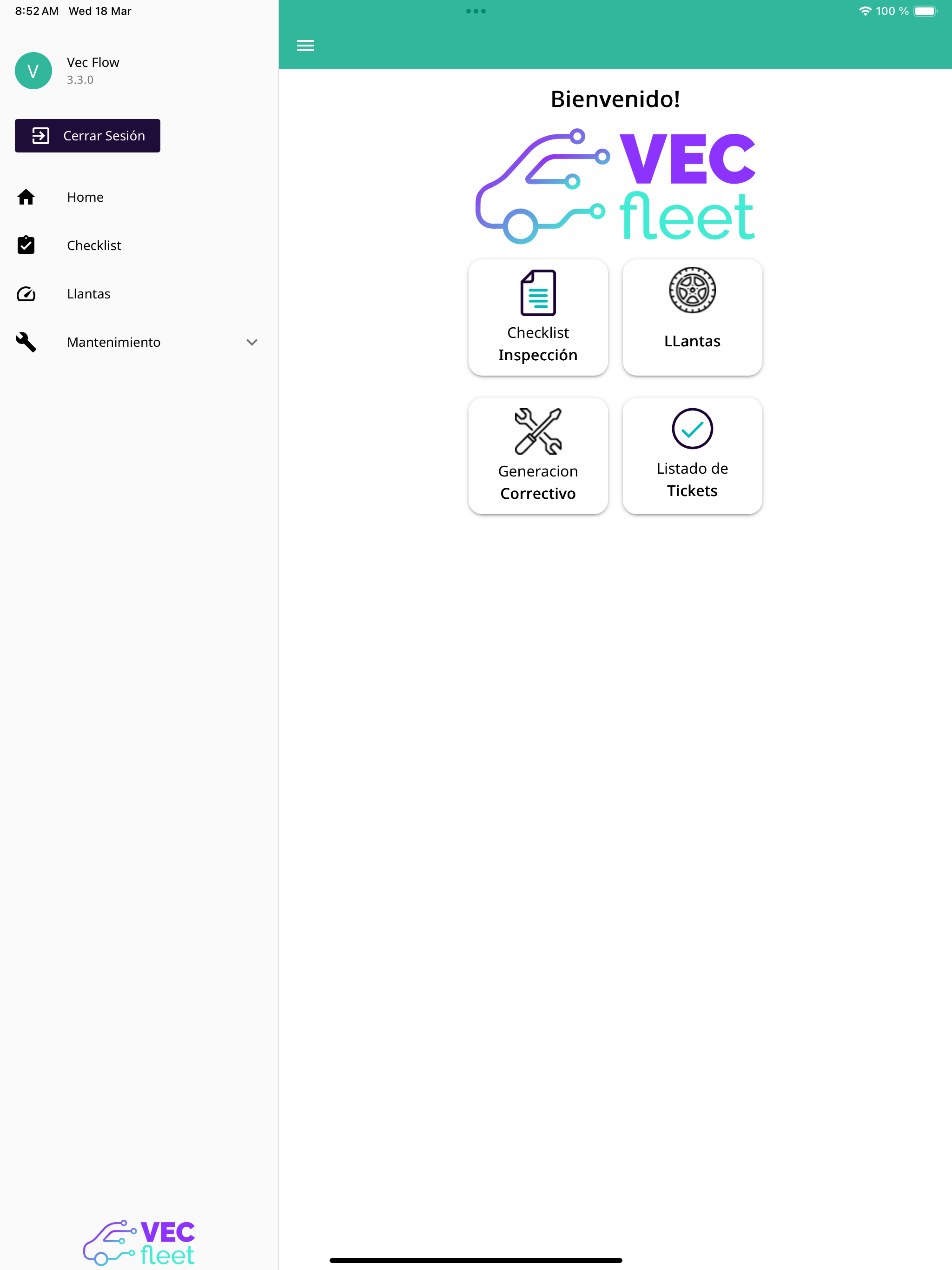Click the Vec Flow user name
Screen dimensions: 952x1270
pyautogui.click(x=93, y=62)
